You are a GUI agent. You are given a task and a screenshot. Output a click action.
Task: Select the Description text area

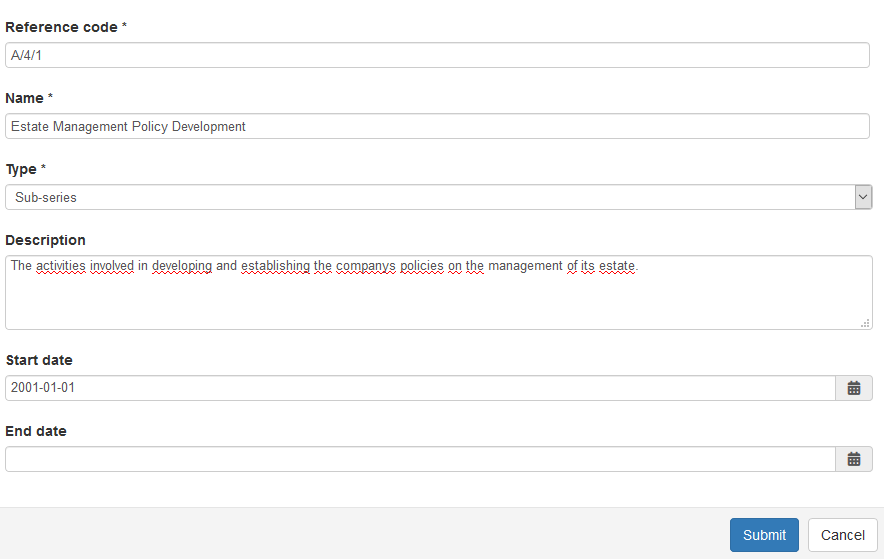pos(439,292)
